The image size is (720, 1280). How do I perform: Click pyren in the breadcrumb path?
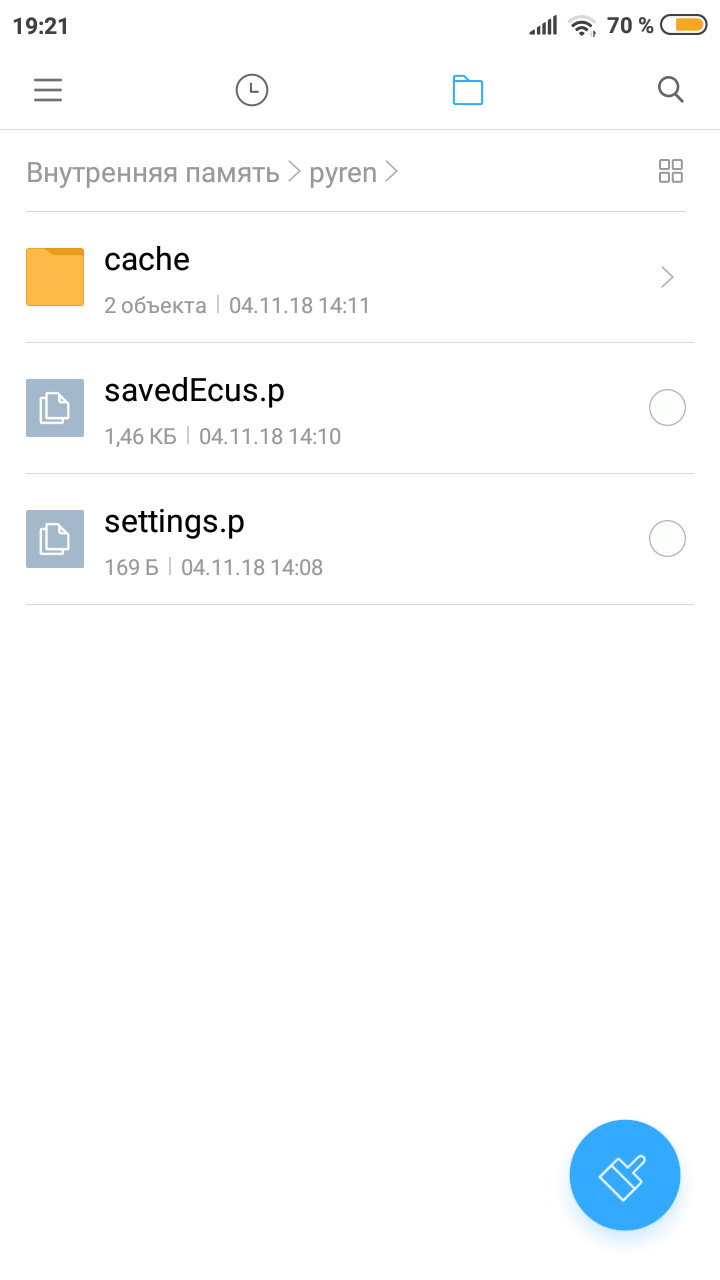tap(343, 173)
